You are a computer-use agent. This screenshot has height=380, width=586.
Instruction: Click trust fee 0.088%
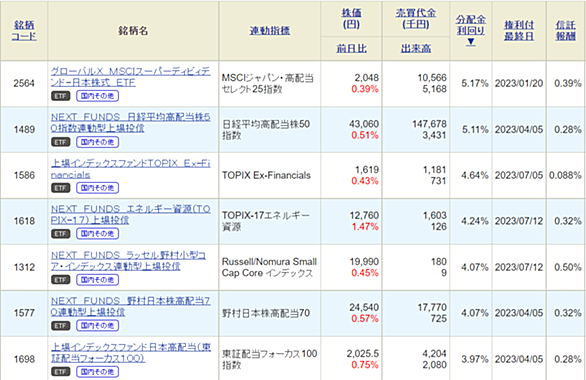pos(565,175)
